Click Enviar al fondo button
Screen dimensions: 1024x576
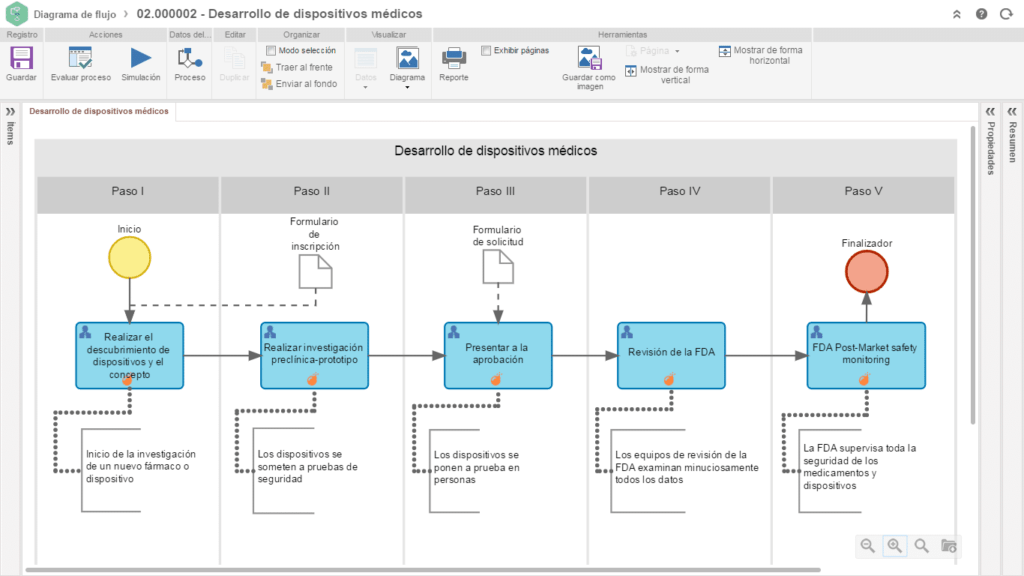tap(298, 84)
